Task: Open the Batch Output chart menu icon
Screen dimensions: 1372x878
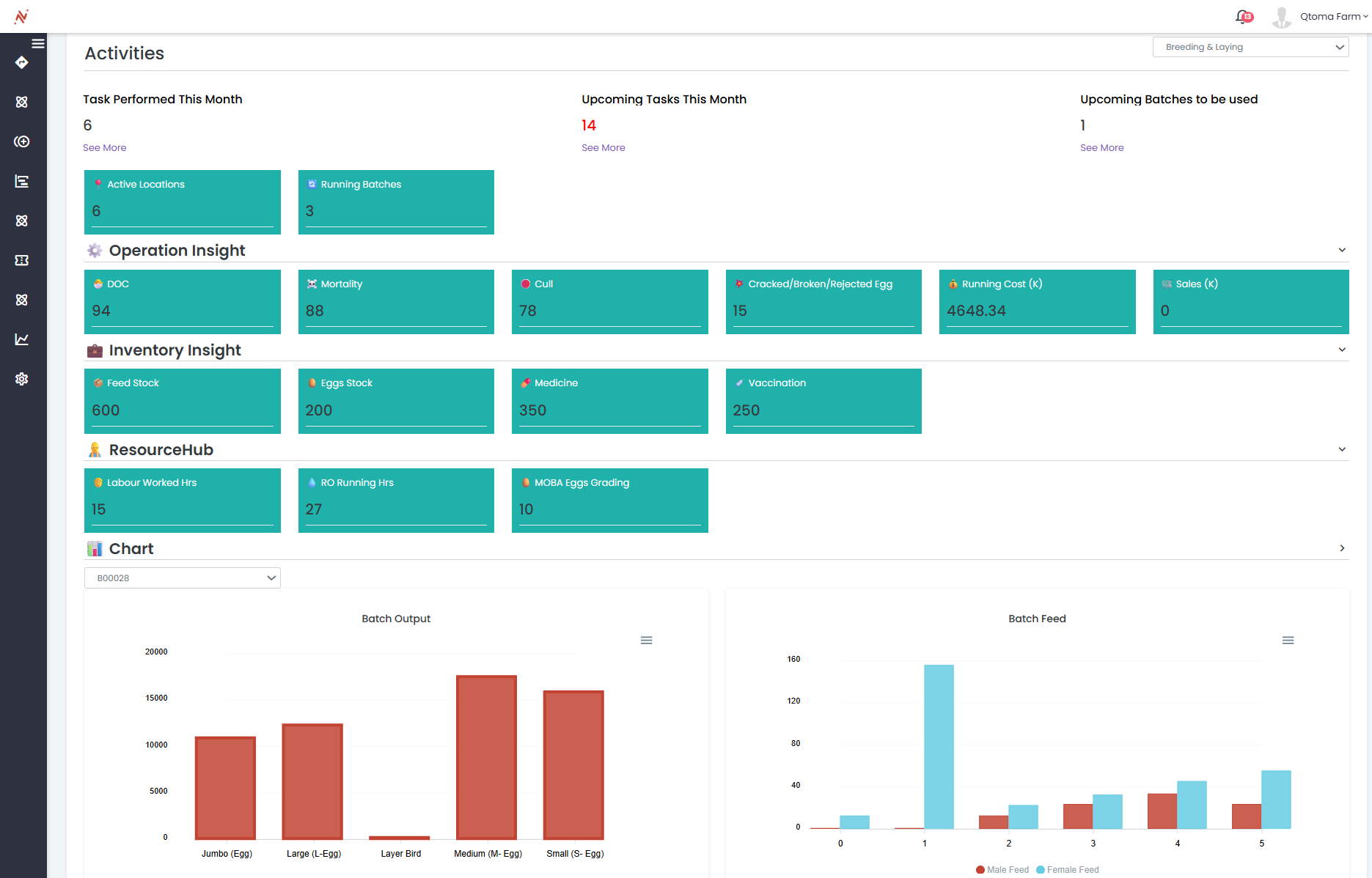Action: pos(646,641)
